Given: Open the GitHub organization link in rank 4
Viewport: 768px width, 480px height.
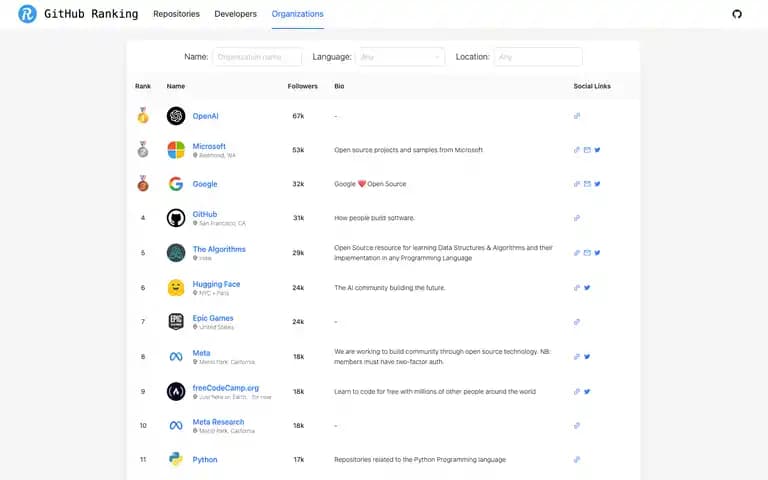Looking at the screenshot, I should pyautogui.click(x=205, y=214).
